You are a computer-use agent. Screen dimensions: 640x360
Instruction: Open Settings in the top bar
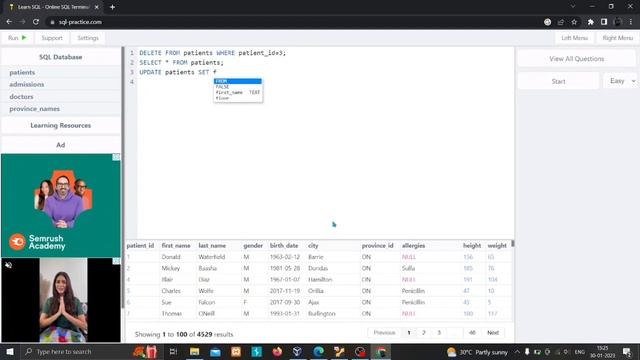88,38
